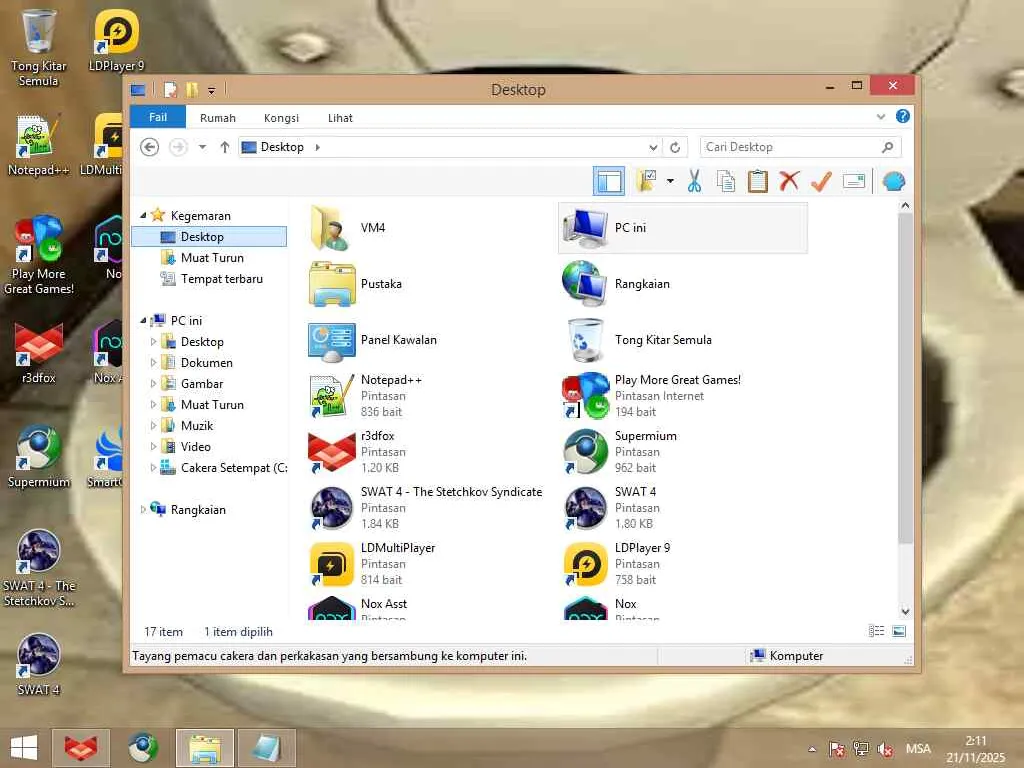Expand the Rangkaian tree node
Image resolution: width=1024 pixels, height=768 pixels.
143,509
